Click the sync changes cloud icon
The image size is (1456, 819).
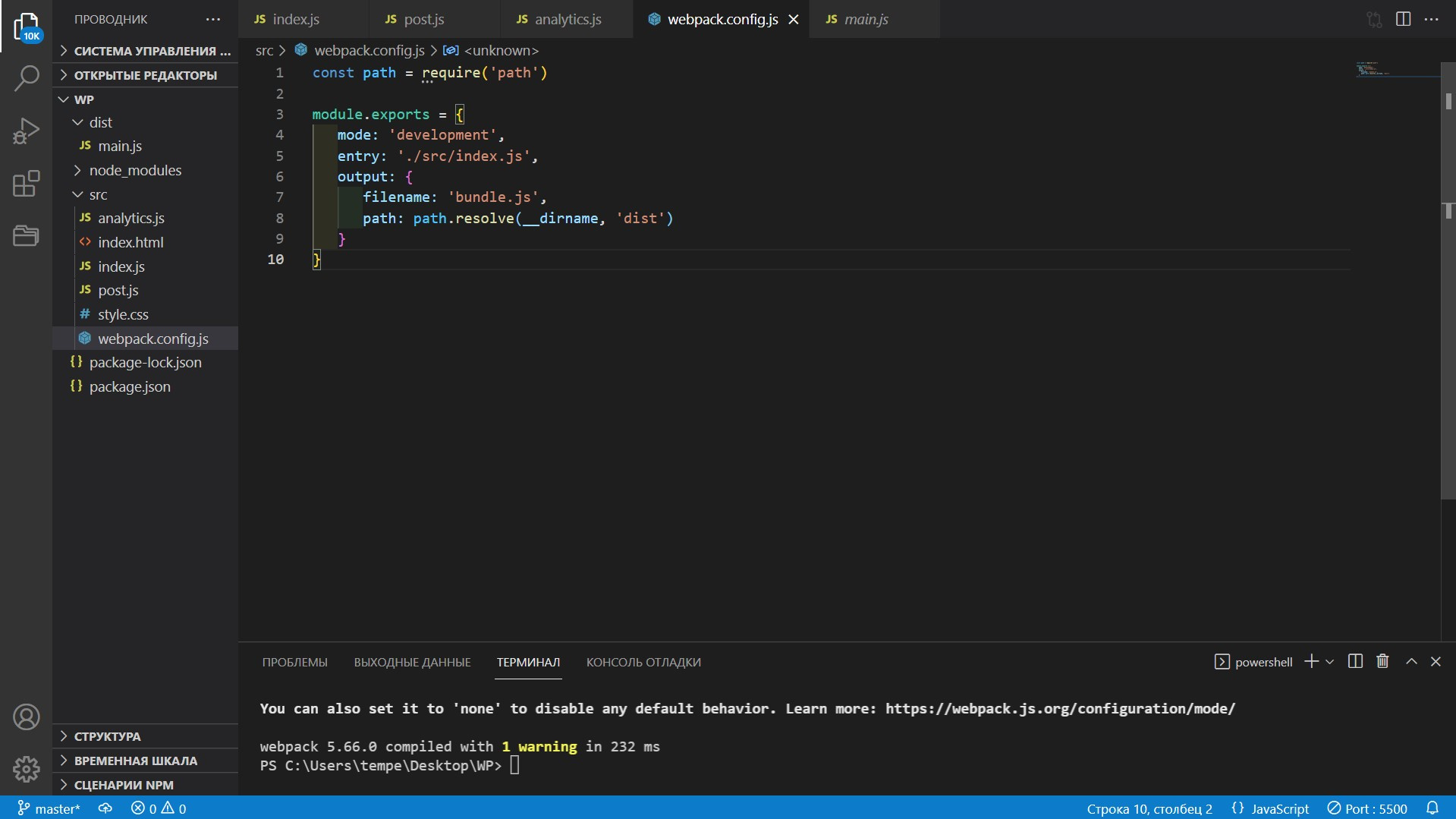pyautogui.click(x=105, y=808)
